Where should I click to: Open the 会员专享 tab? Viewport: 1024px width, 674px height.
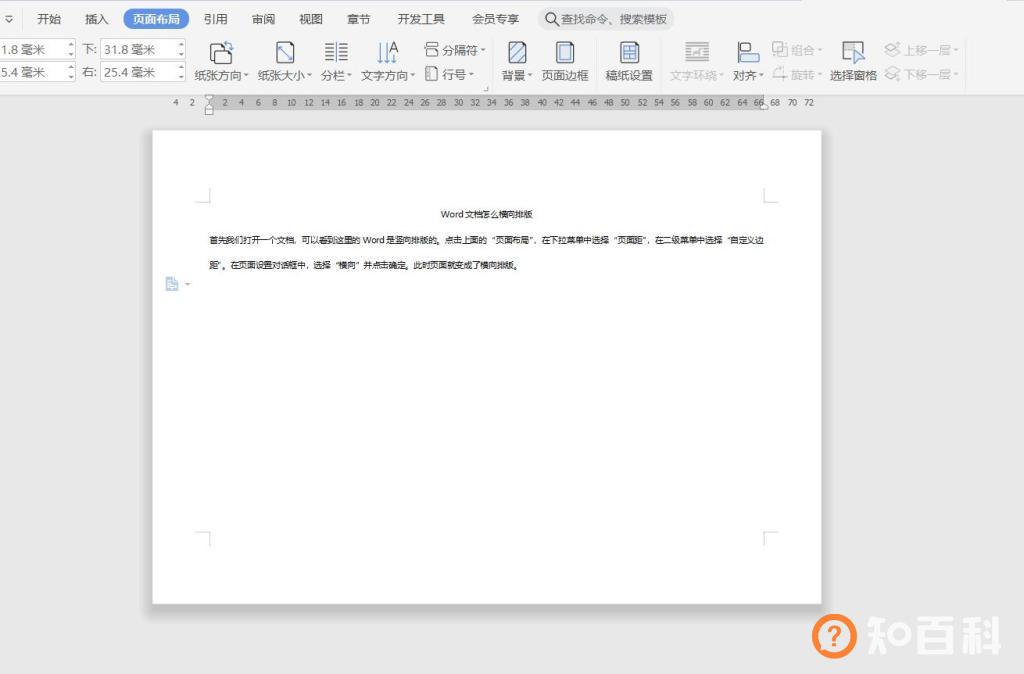[x=496, y=19]
